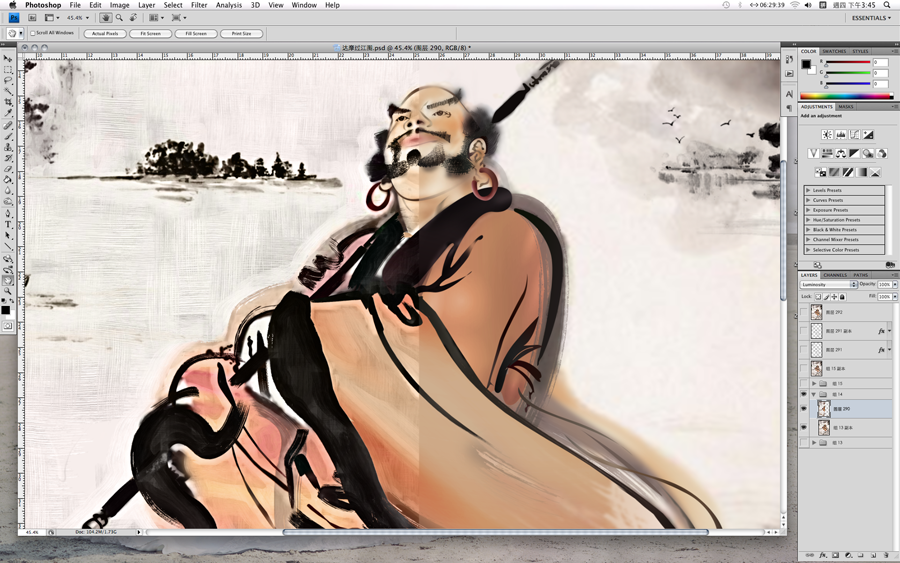Add a Levels adjustment
The image size is (900, 563).
tap(841, 135)
